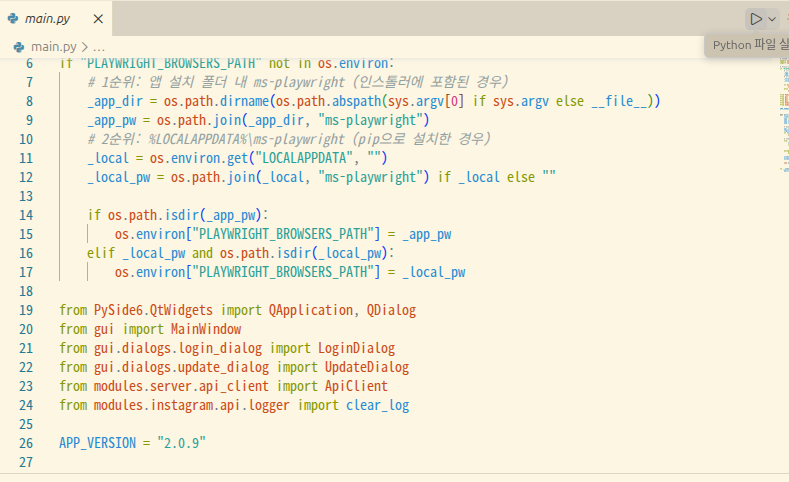789x482 pixels.
Task: Click MainWindow in the gui import
Action: pyautogui.click(x=207, y=328)
